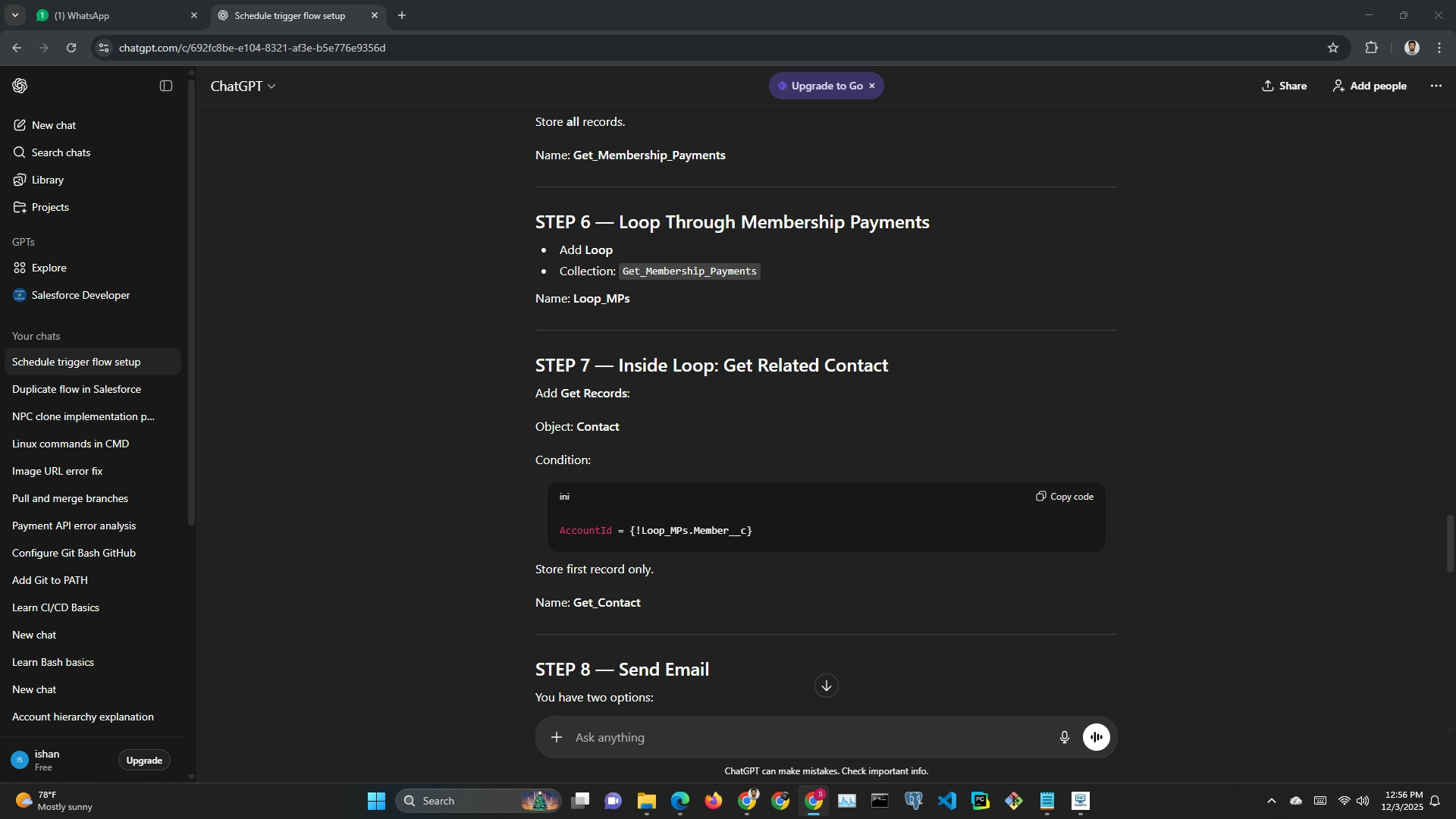Start voice mode with waveform button

click(x=1096, y=737)
